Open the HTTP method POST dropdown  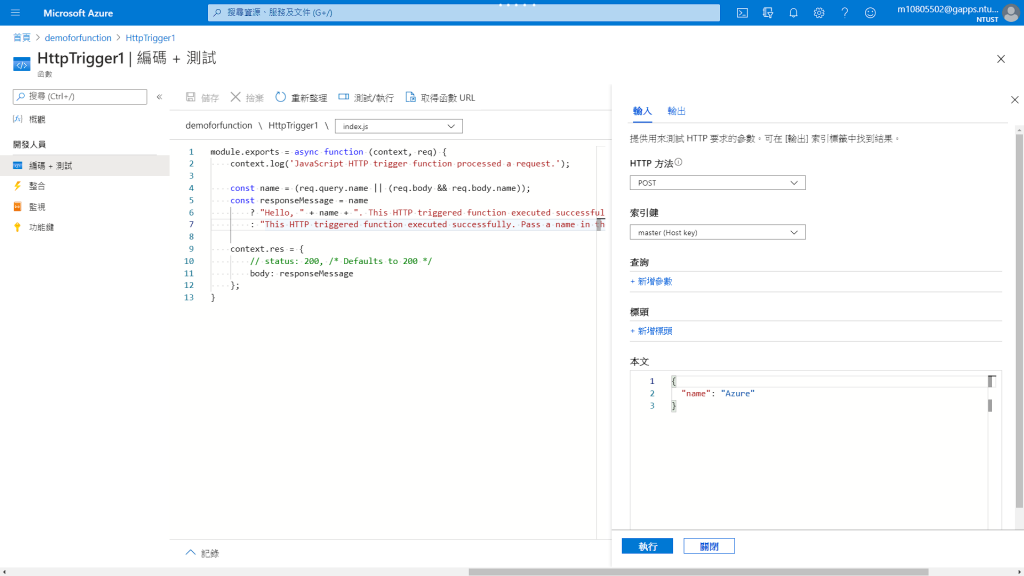coord(717,183)
